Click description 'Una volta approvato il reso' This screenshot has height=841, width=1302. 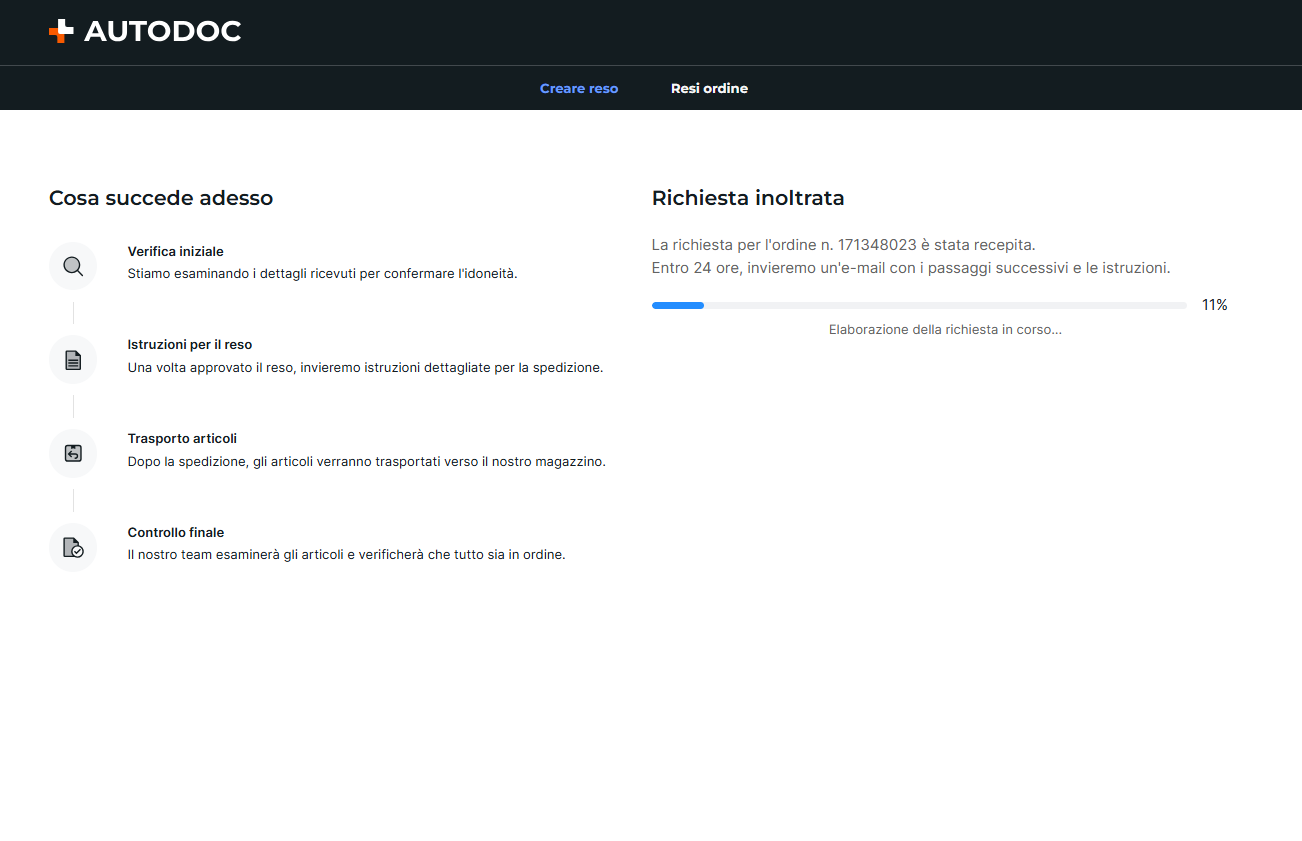click(366, 367)
